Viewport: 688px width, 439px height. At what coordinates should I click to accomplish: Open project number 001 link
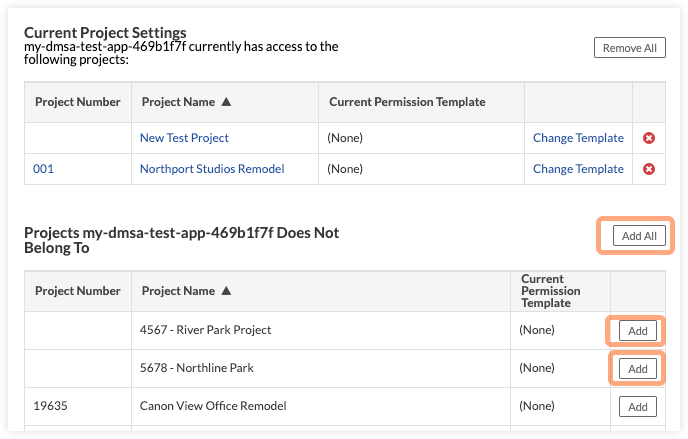click(43, 169)
